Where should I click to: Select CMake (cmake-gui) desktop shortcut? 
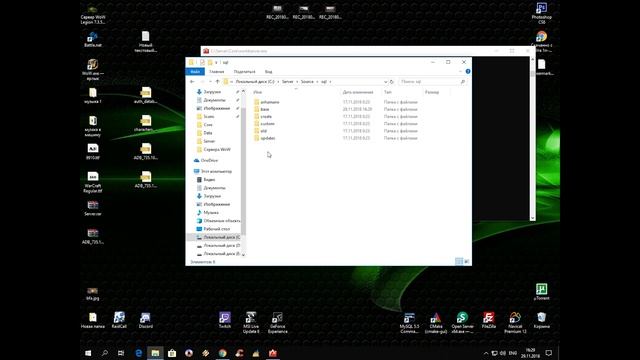(x=436, y=323)
